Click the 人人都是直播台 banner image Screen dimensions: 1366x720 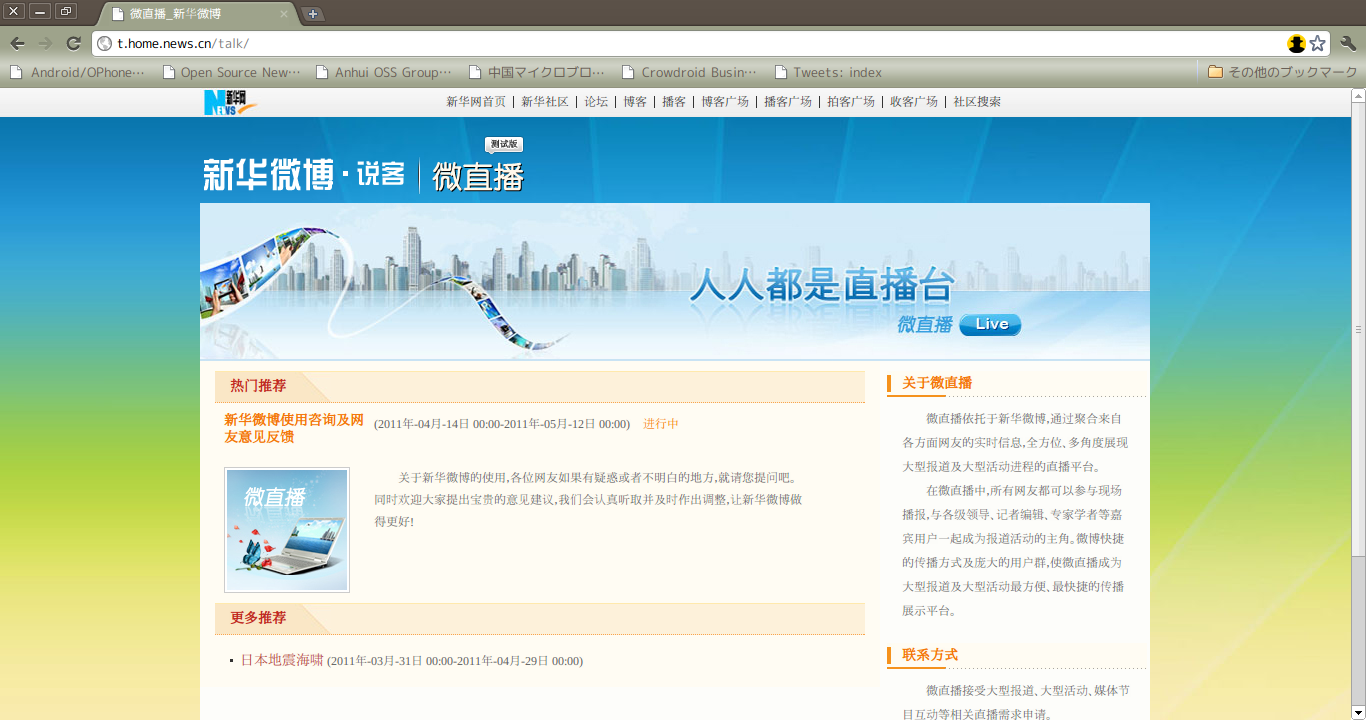click(x=675, y=281)
